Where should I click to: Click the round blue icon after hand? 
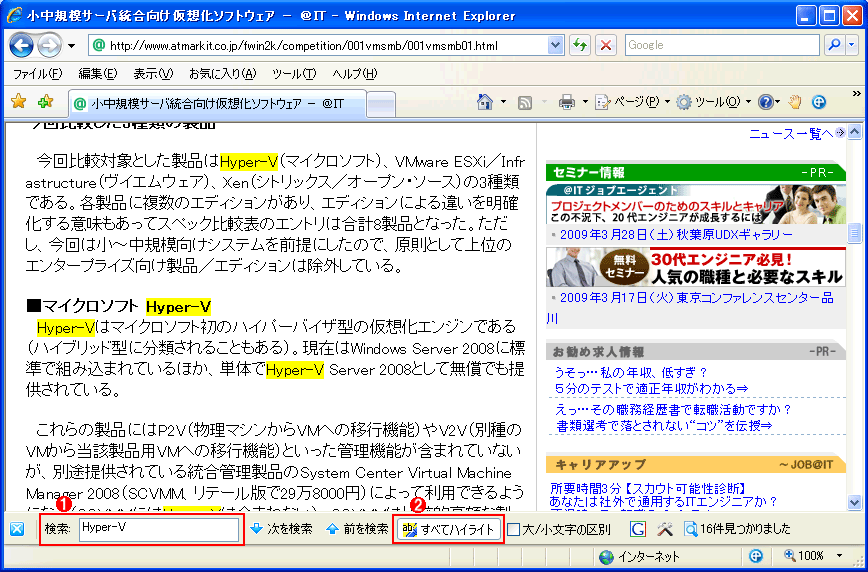[819, 102]
